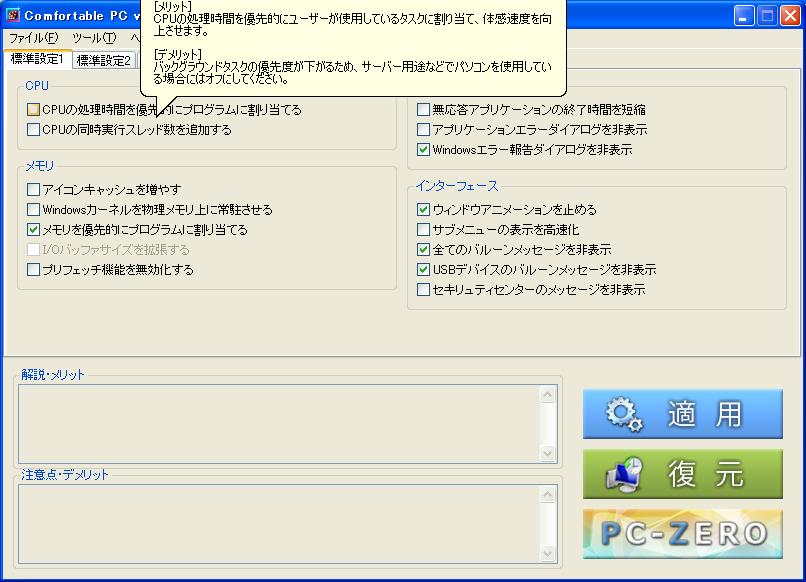
Task: Click up arrow of 注意点・デメリット scrollbar
Action: point(548,495)
